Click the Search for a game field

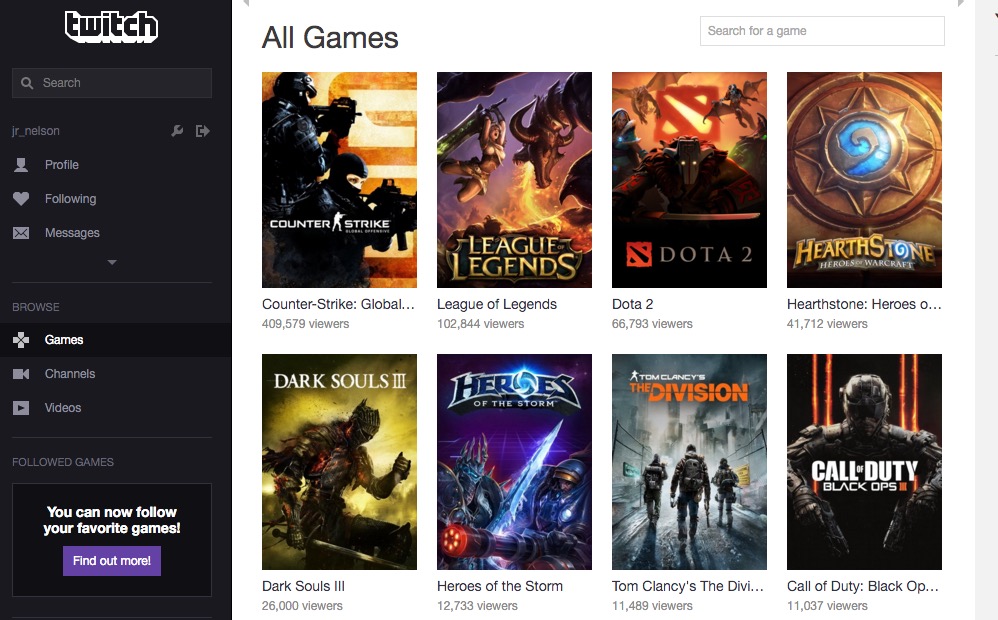pos(822,31)
